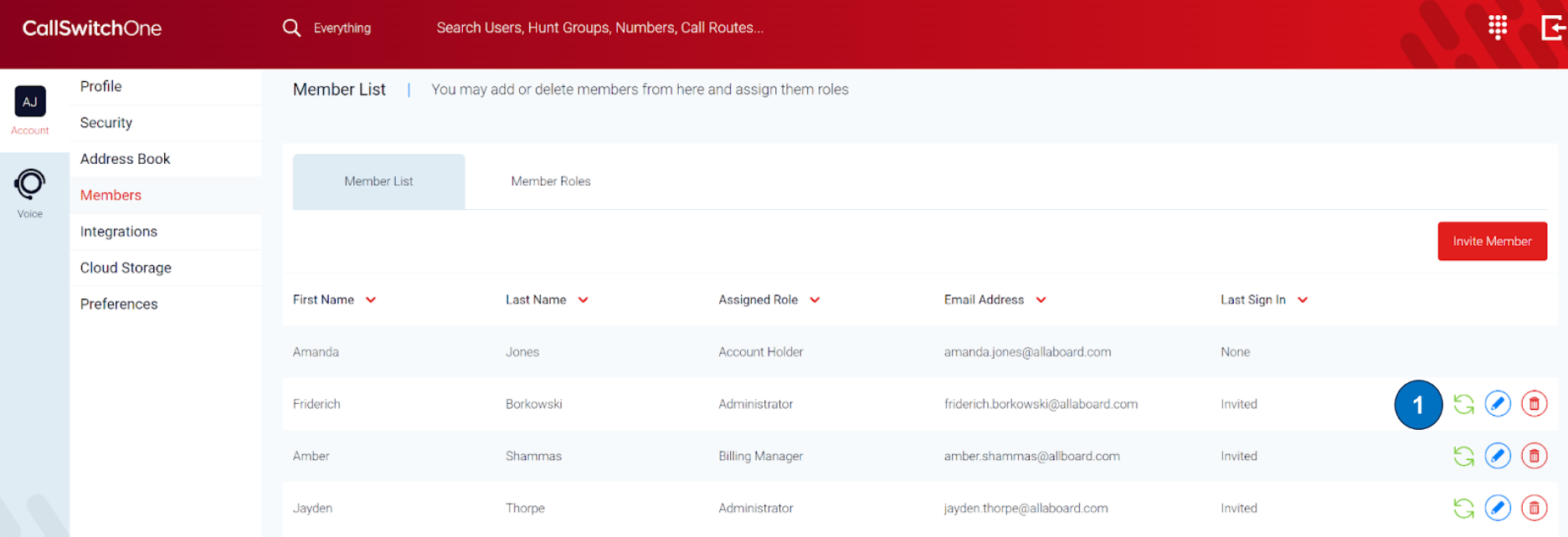
Task: Click email amber.shammas@allboard.com
Action: click(1031, 456)
